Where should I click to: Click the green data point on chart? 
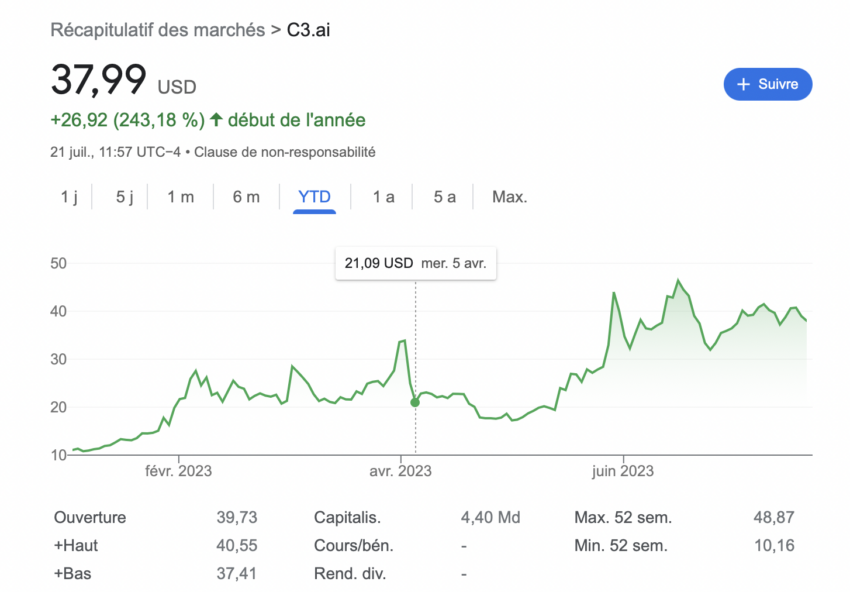pos(415,402)
